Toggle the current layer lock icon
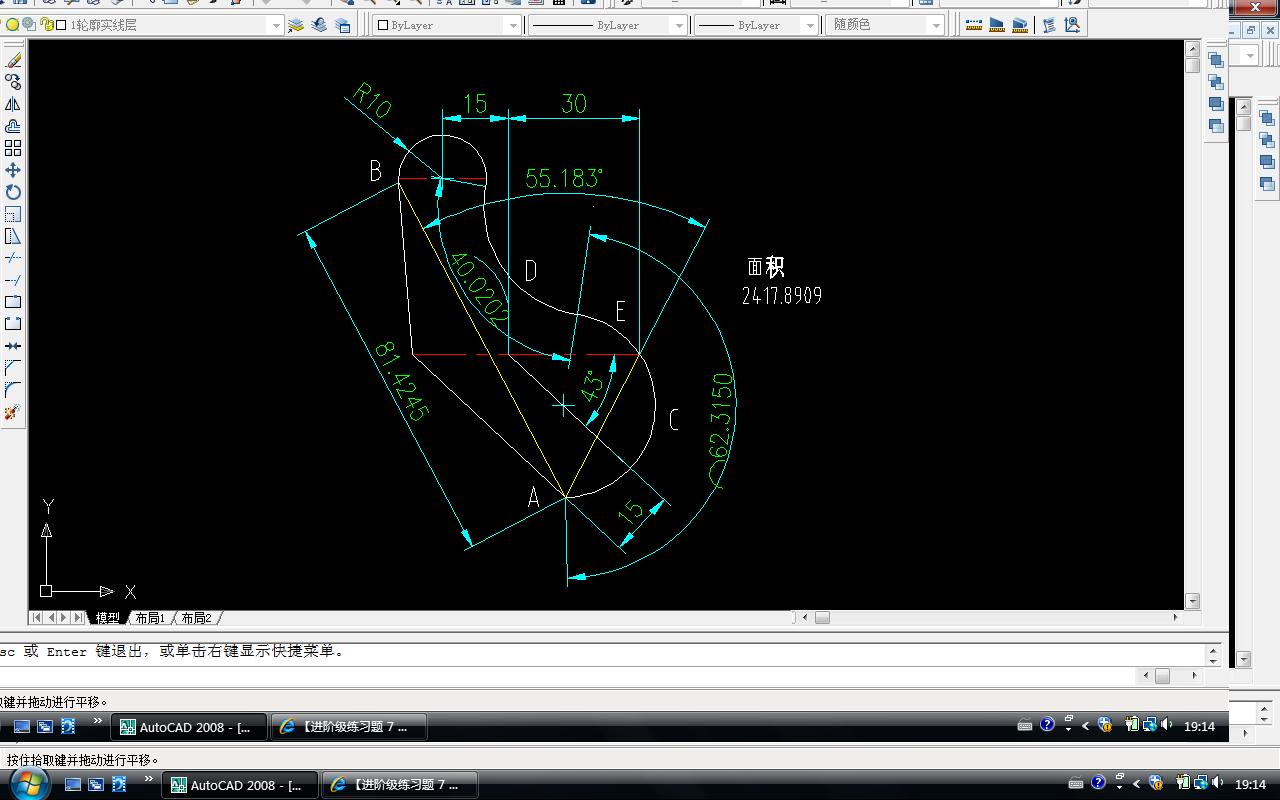Viewport: 1280px width, 800px height. (x=47, y=25)
